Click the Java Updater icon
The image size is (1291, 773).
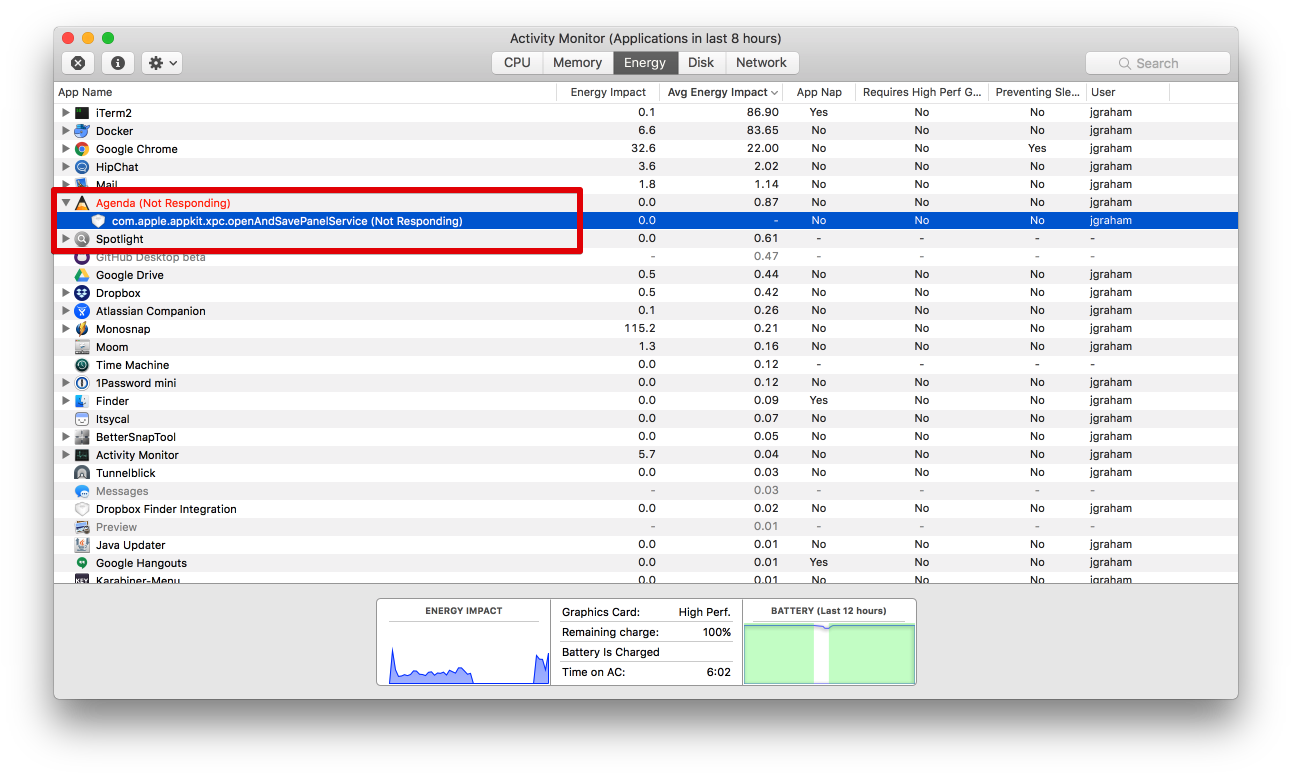(x=82, y=545)
